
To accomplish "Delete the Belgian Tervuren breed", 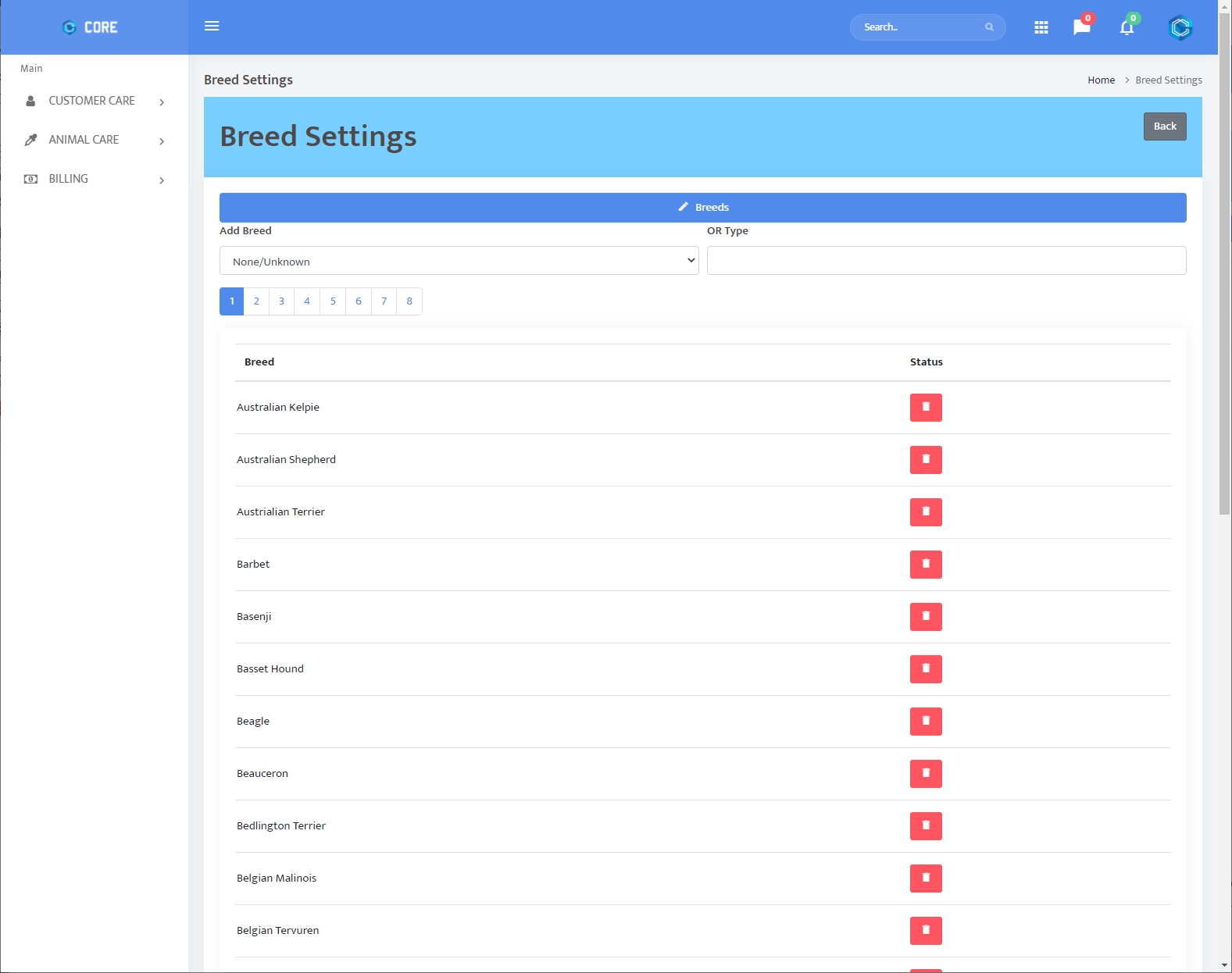I will pos(926,931).
